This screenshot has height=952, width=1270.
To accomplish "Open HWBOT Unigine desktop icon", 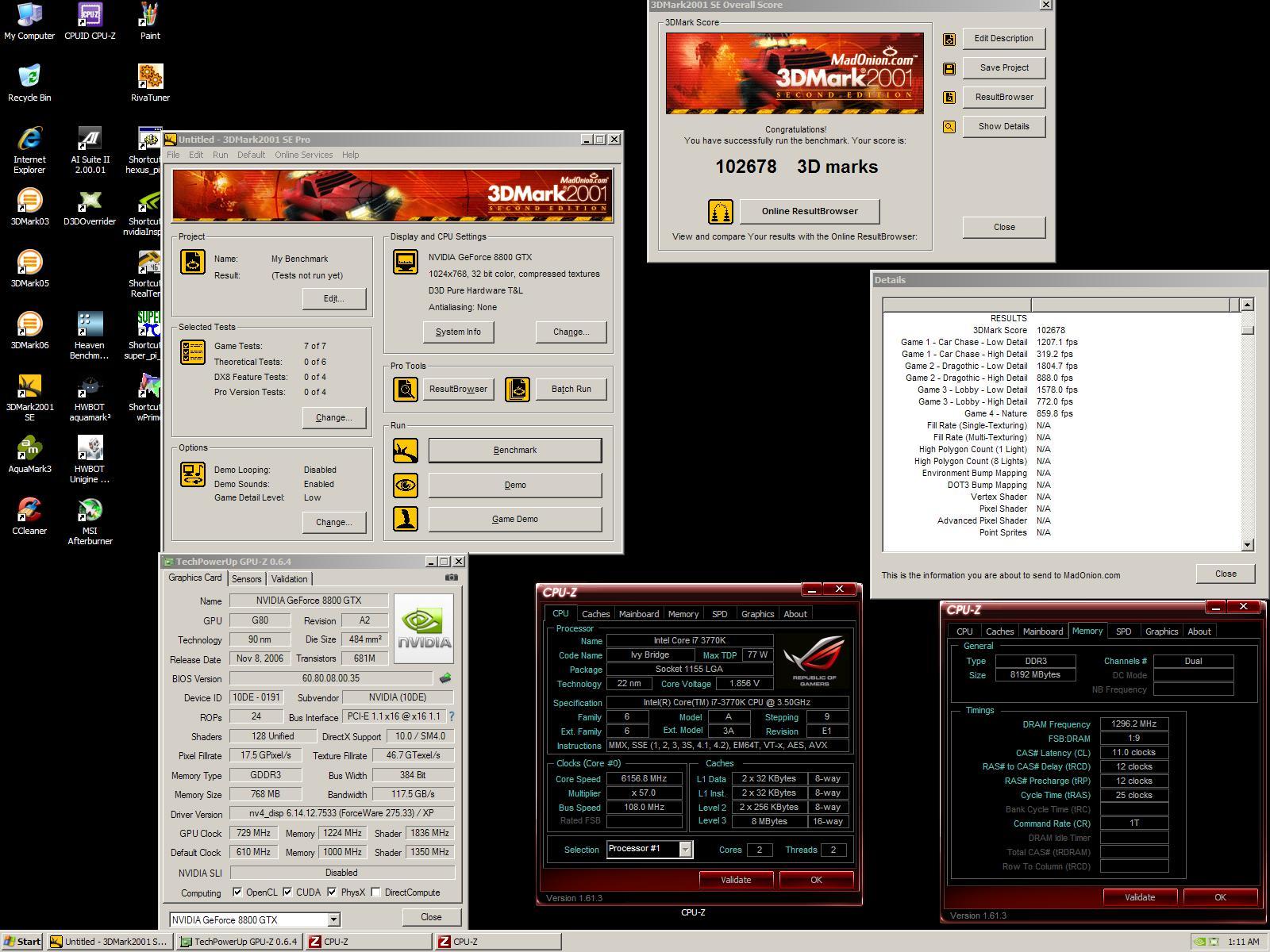I will click(90, 459).
